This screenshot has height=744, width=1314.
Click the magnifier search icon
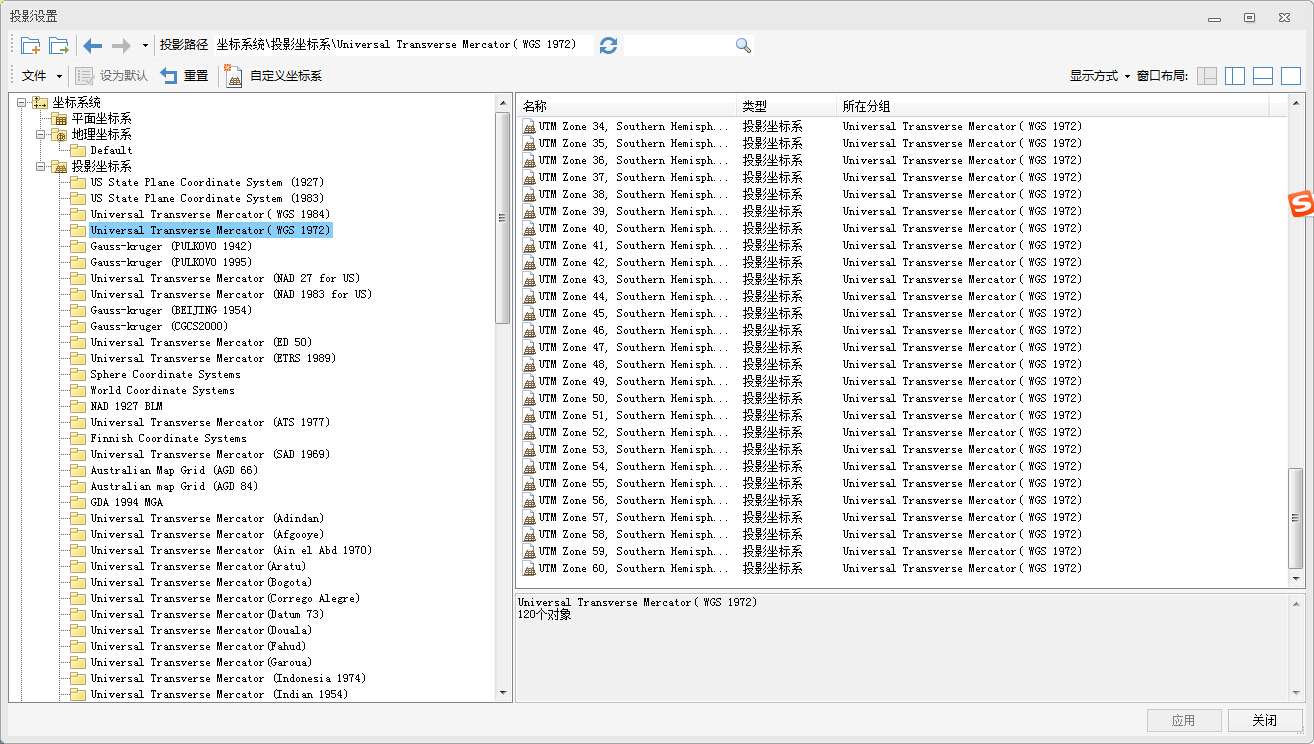(743, 45)
